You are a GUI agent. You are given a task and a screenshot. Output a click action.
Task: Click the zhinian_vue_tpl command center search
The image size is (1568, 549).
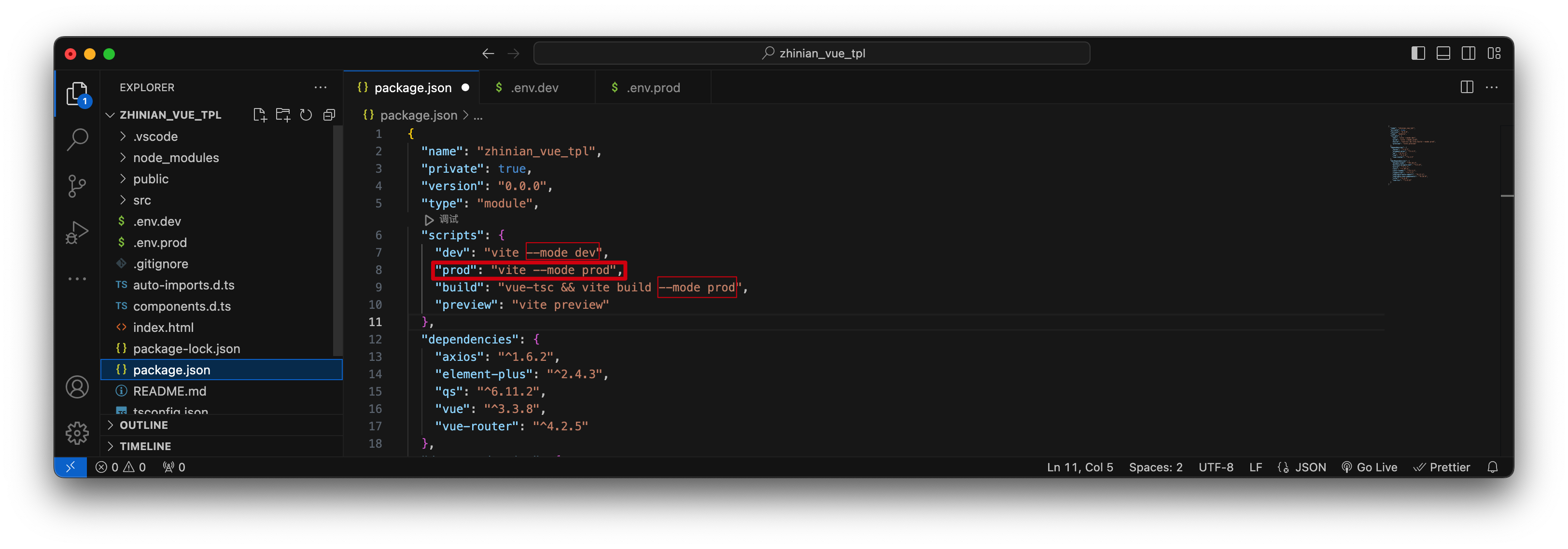pyautogui.click(x=812, y=54)
